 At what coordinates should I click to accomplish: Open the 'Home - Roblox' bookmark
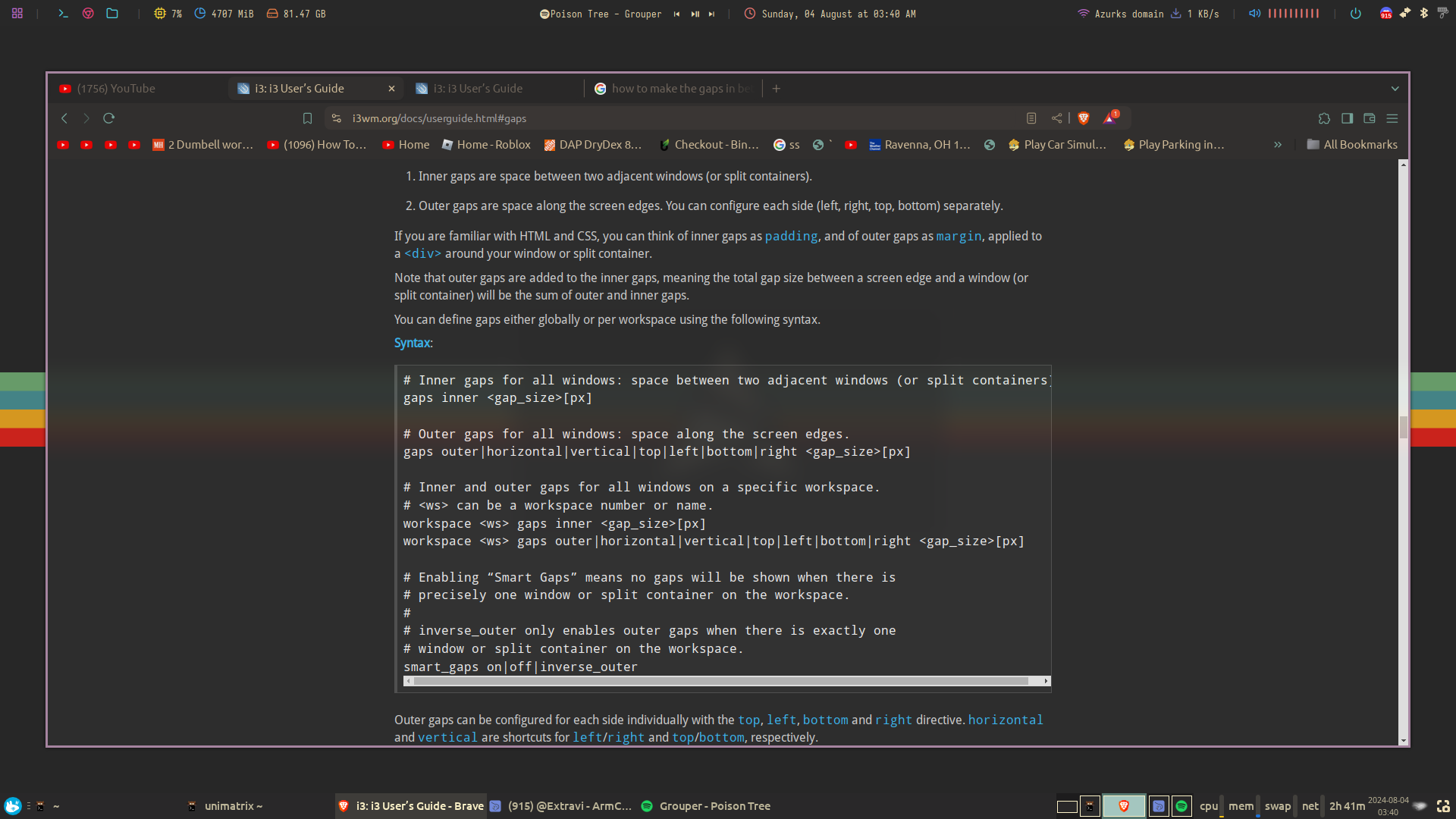click(486, 145)
